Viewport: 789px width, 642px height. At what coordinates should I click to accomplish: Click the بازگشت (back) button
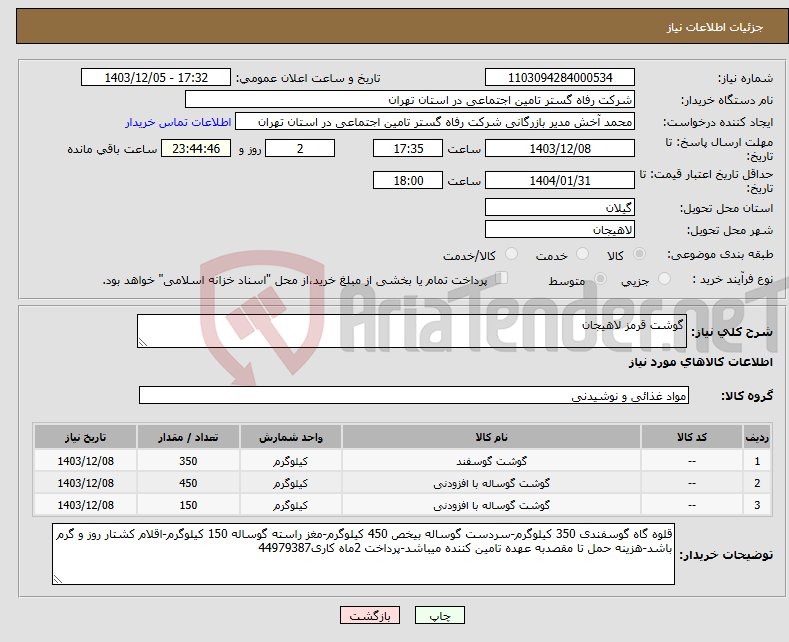370,615
